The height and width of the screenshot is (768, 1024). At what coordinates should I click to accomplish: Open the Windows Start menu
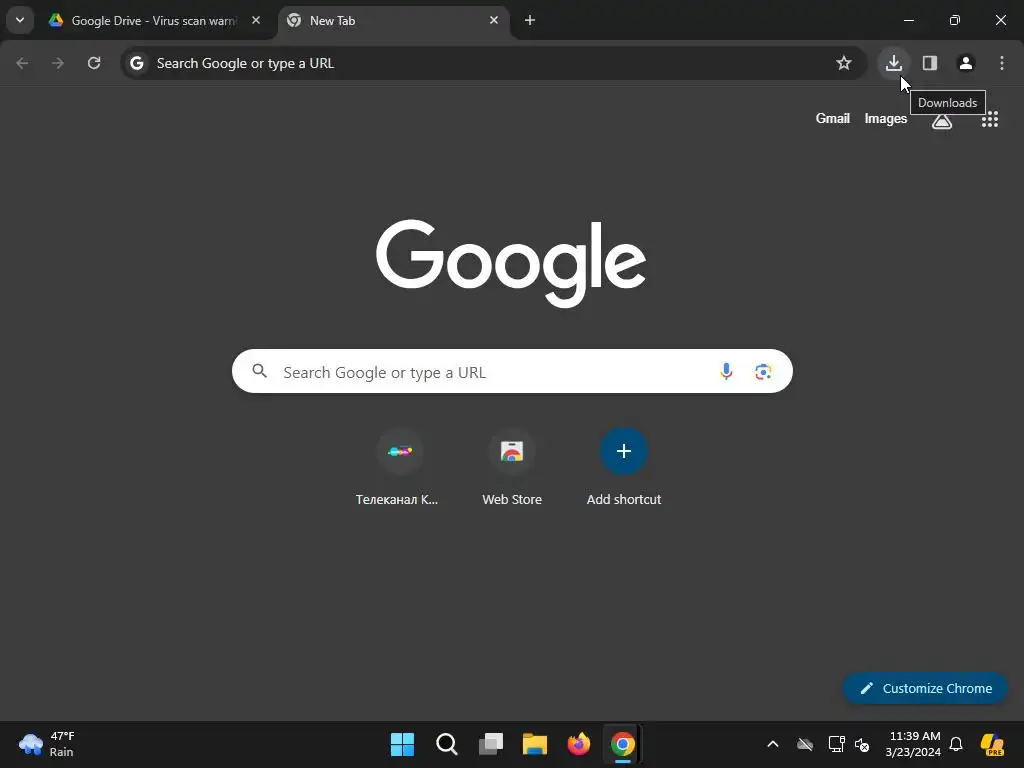(x=402, y=744)
